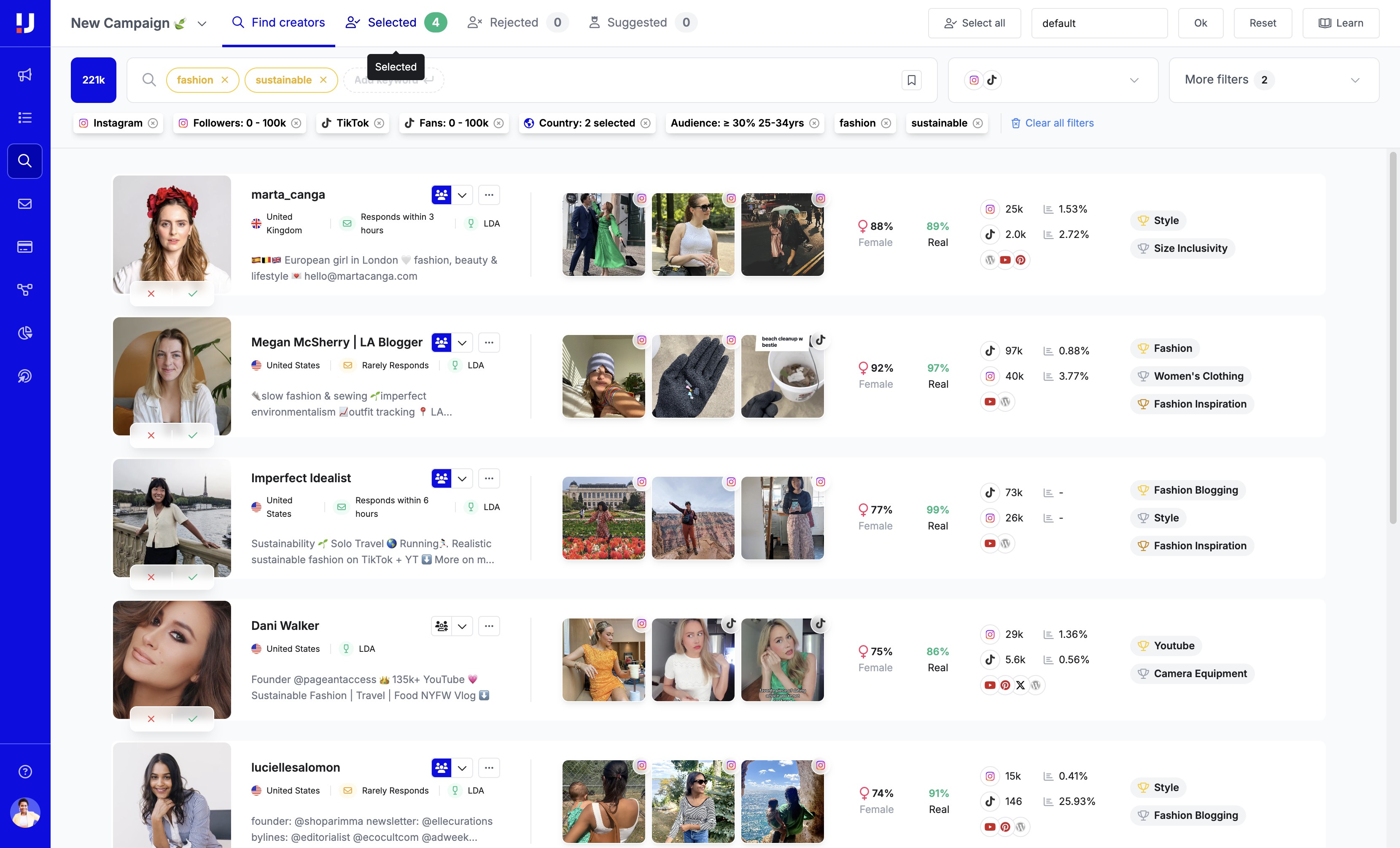This screenshot has height=848, width=1400.
Task: Approve marta_canga with the green checkmark
Action: (x=193, y=294)
